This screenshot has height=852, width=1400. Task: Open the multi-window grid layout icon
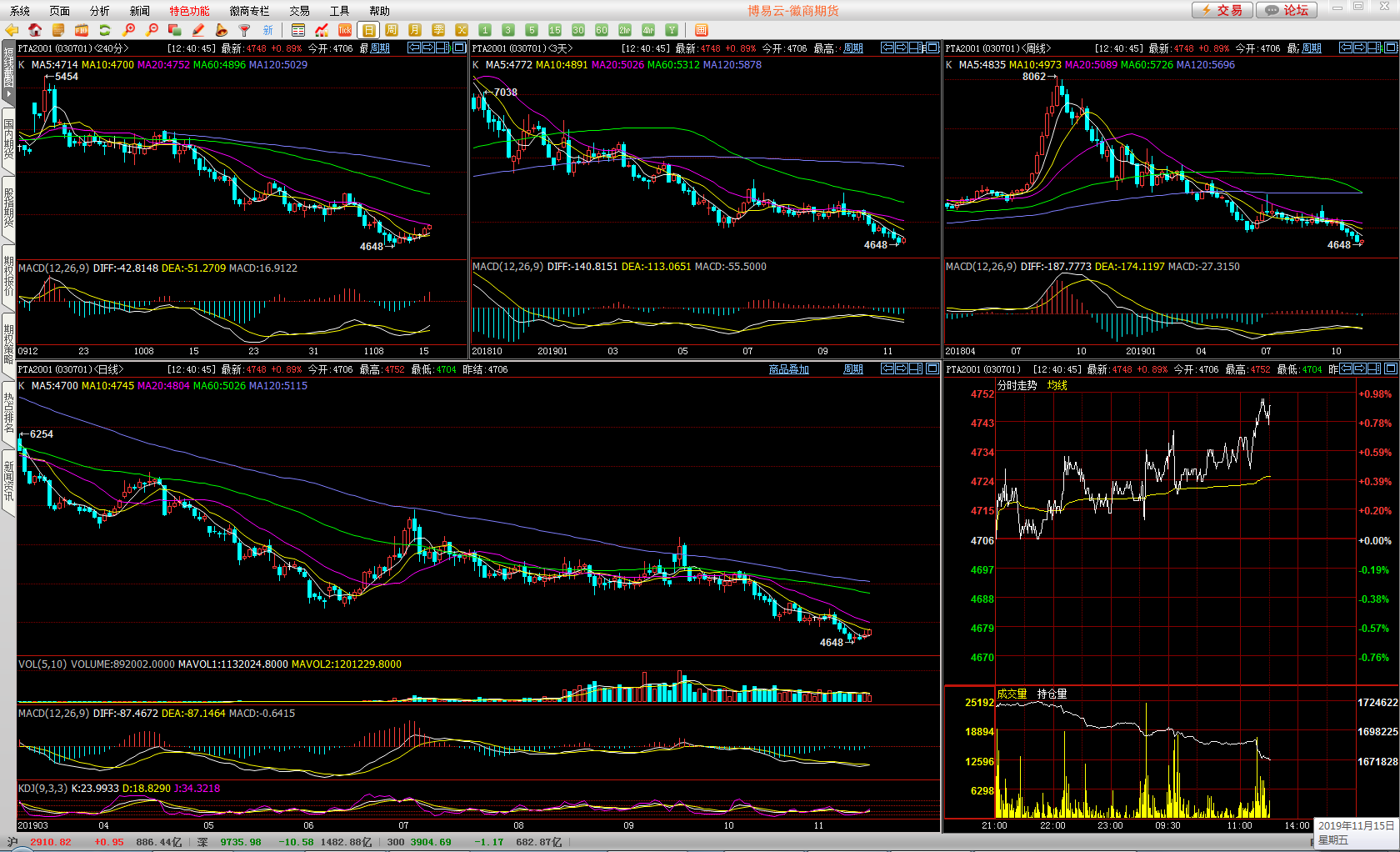(701, 30)
